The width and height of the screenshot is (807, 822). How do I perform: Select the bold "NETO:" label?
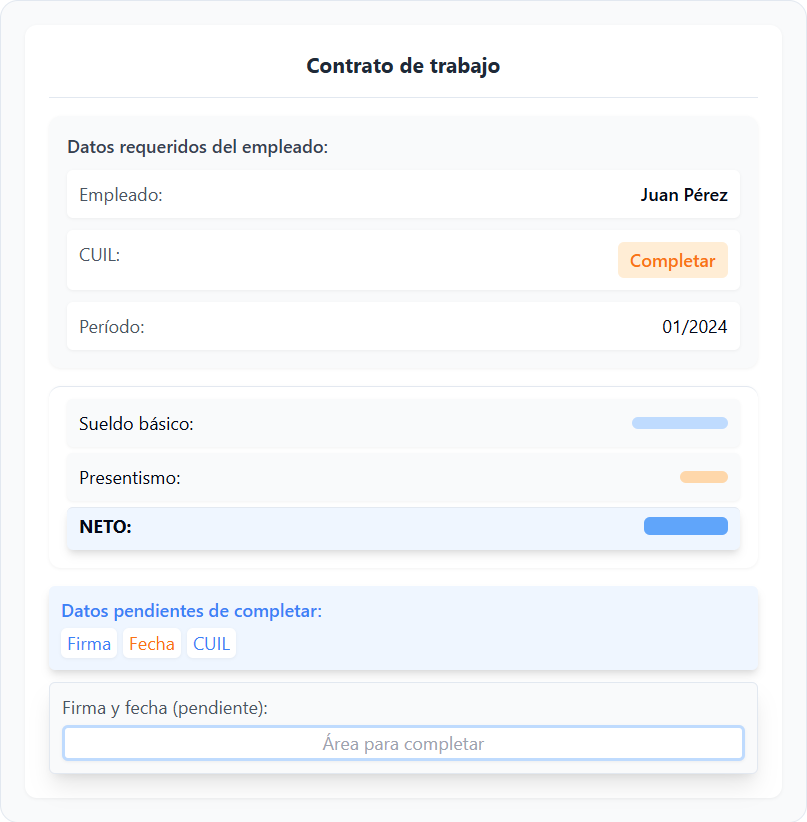pos(105,527)
